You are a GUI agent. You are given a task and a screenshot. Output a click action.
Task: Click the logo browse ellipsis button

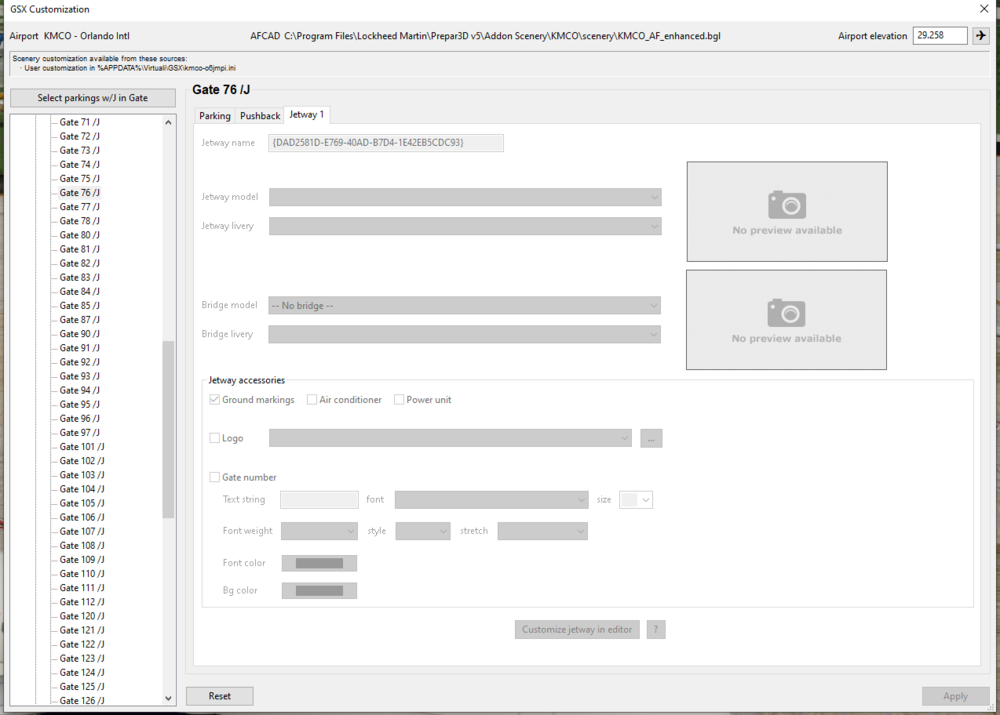[651, 438]
